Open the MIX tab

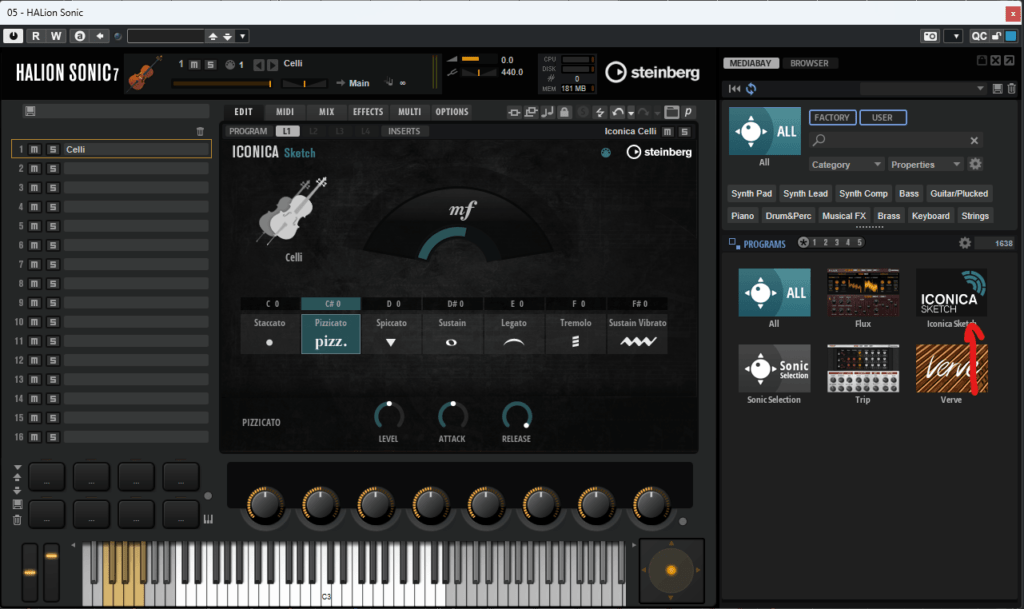coord(327,112)
